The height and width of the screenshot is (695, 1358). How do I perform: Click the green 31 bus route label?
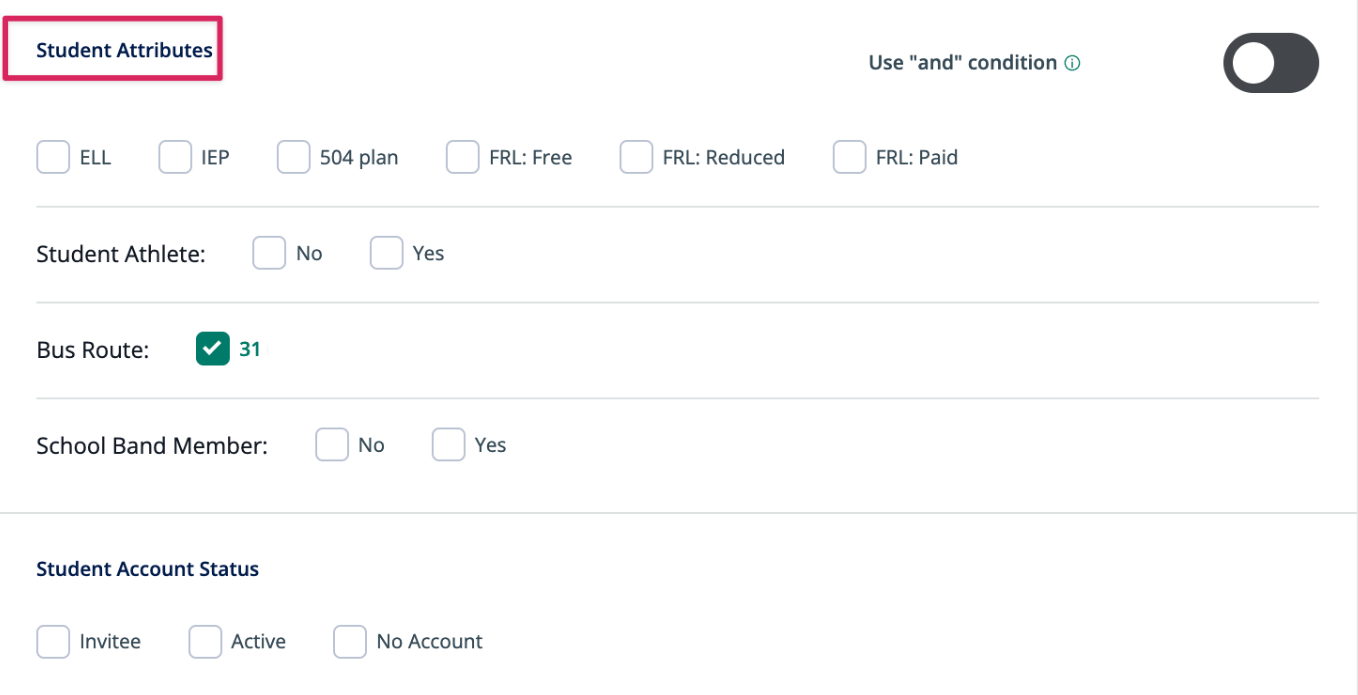[250, 349]
